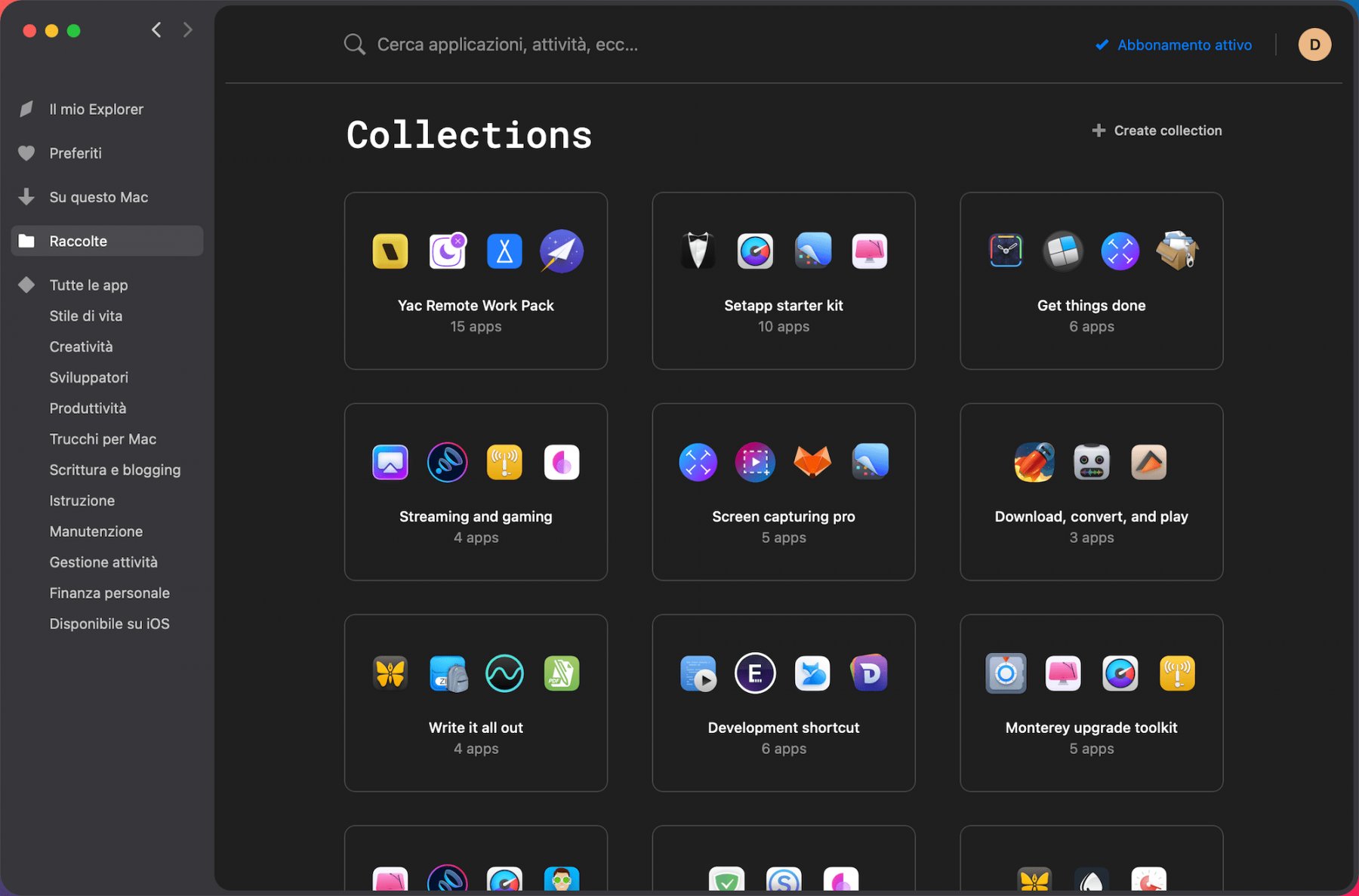Click the tuxedo app icon in Setapp starter kit

698,251
